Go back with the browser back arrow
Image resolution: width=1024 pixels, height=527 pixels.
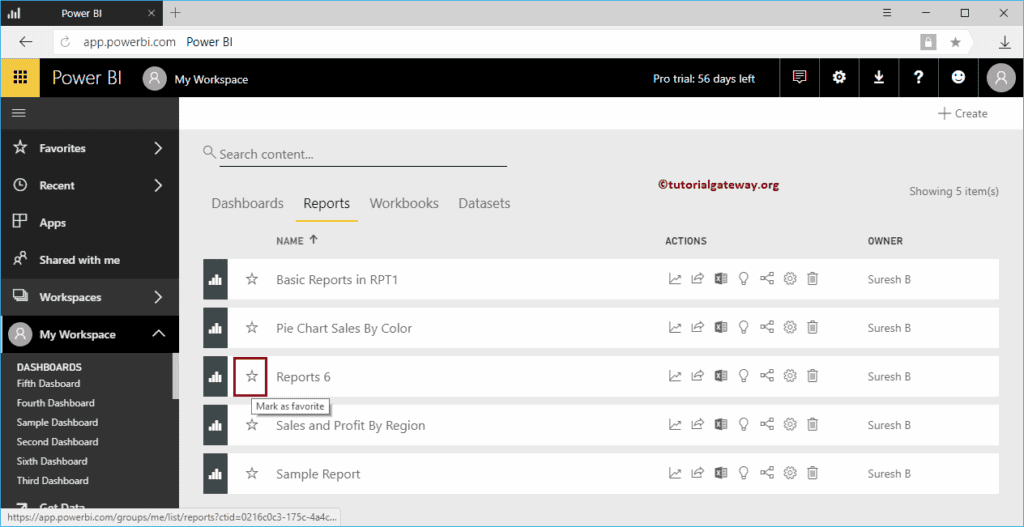click(x=25, y=42)
